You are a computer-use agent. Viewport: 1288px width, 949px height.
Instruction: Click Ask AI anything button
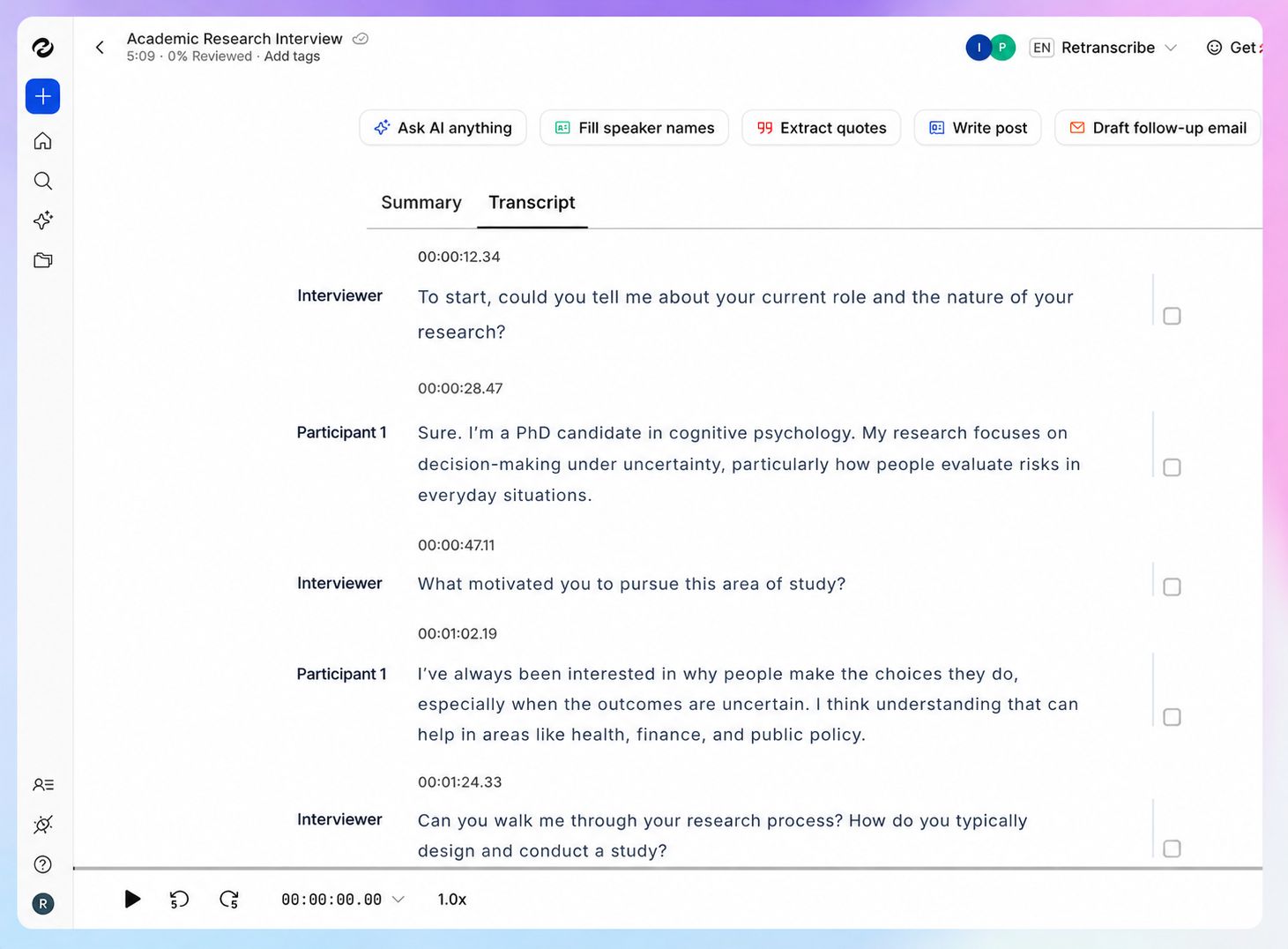(443, 128)
